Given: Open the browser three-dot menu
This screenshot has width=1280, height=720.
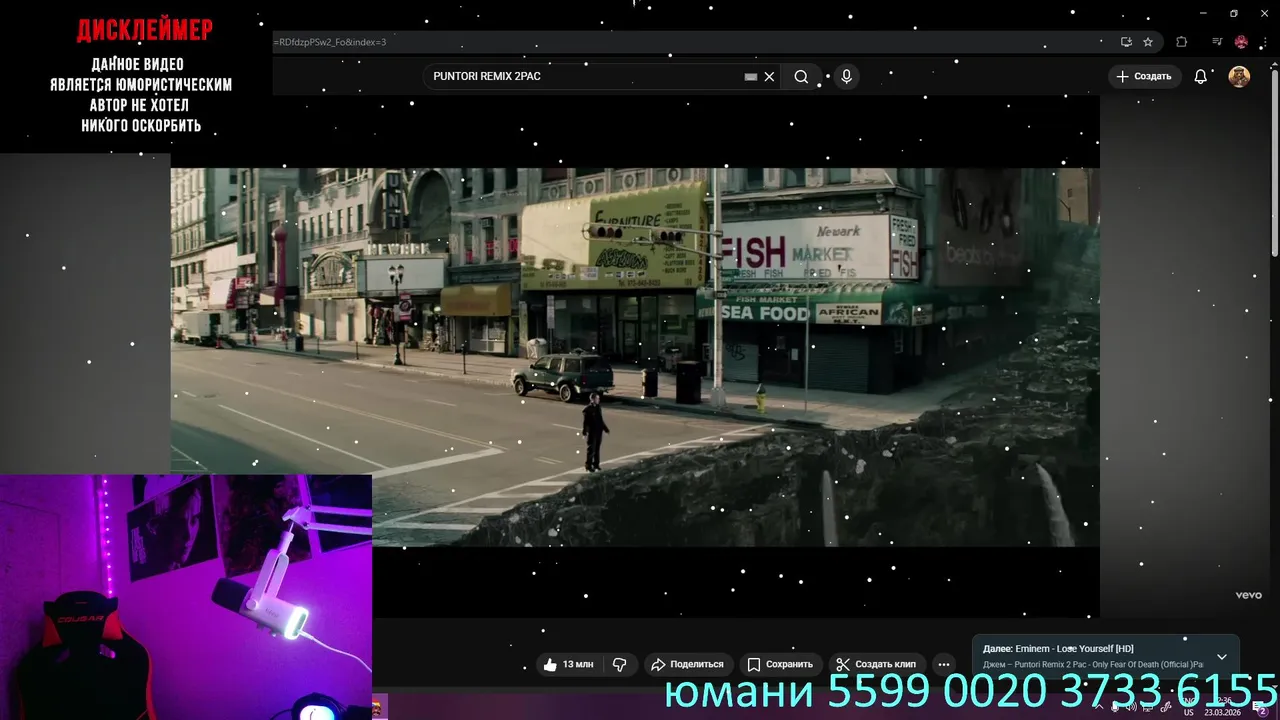Looking at the screenshot, I should click(1263, 42).
